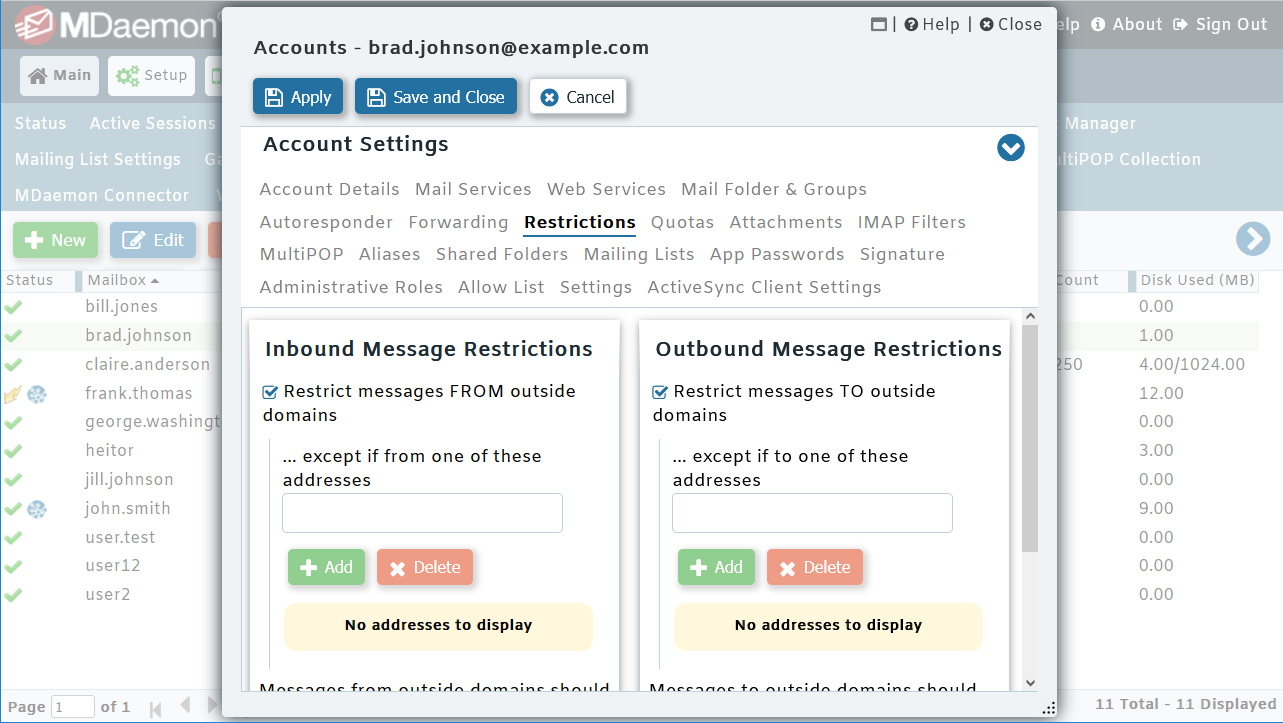Click the outbound exception address input field
This screenshot has width=1283, height=723.
coord(812,512)
